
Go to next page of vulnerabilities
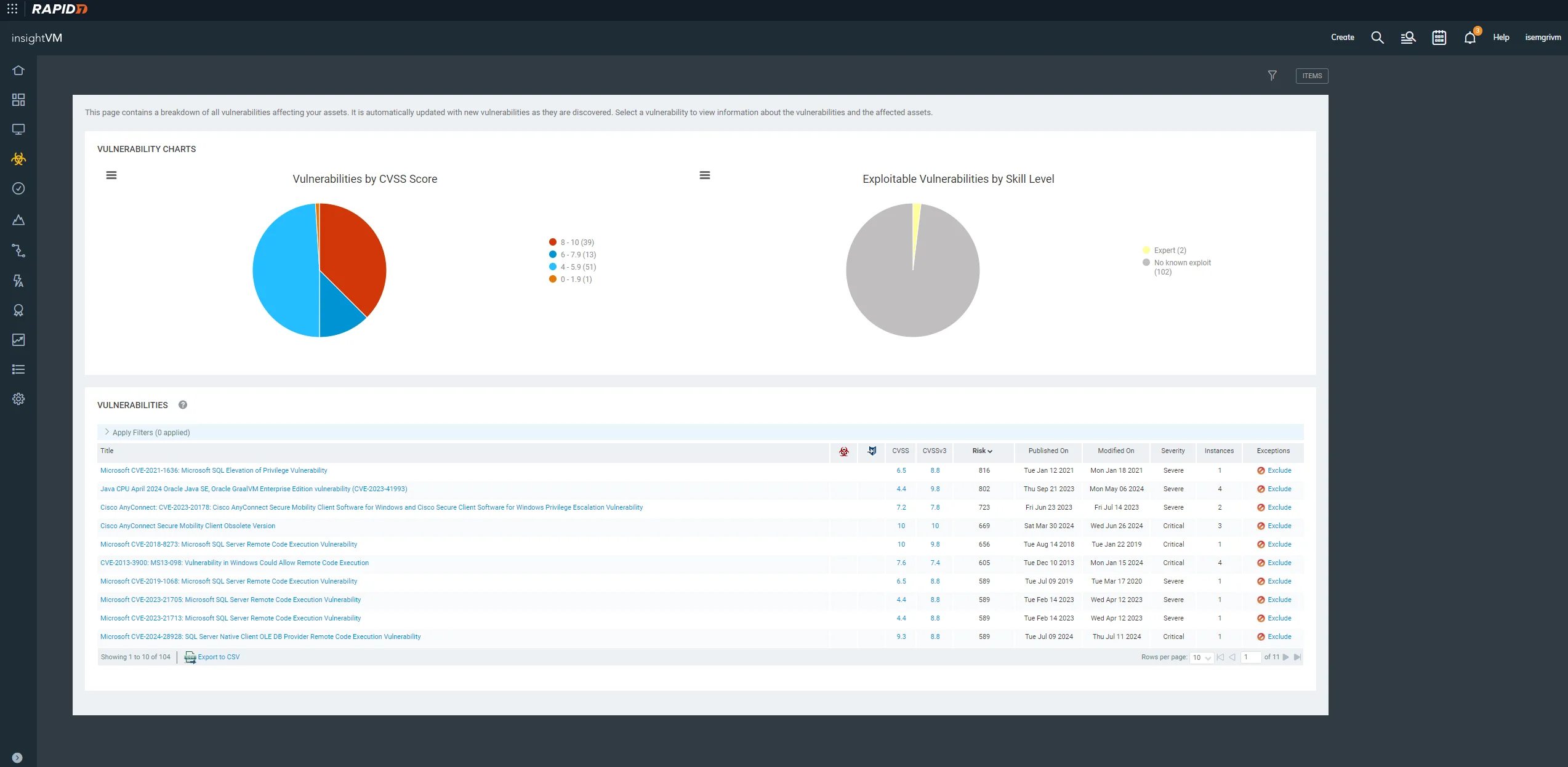pyautogui.click(x=1285, y=657)
